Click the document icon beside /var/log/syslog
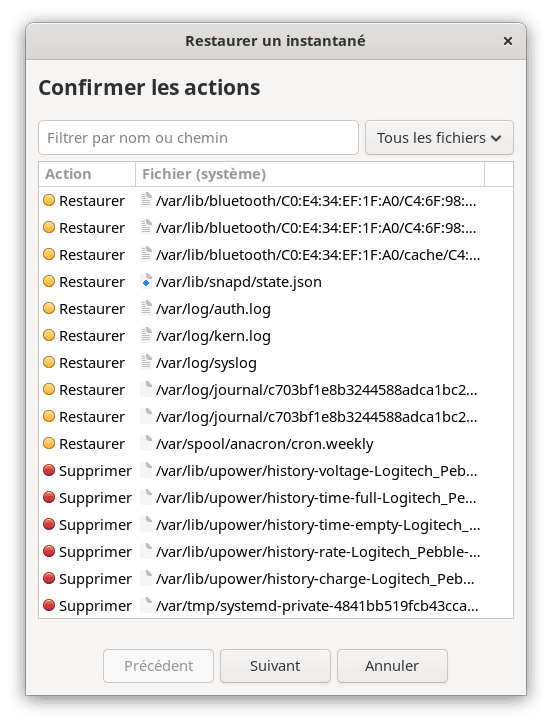This screenshot has height=724, width=552. 146,362
